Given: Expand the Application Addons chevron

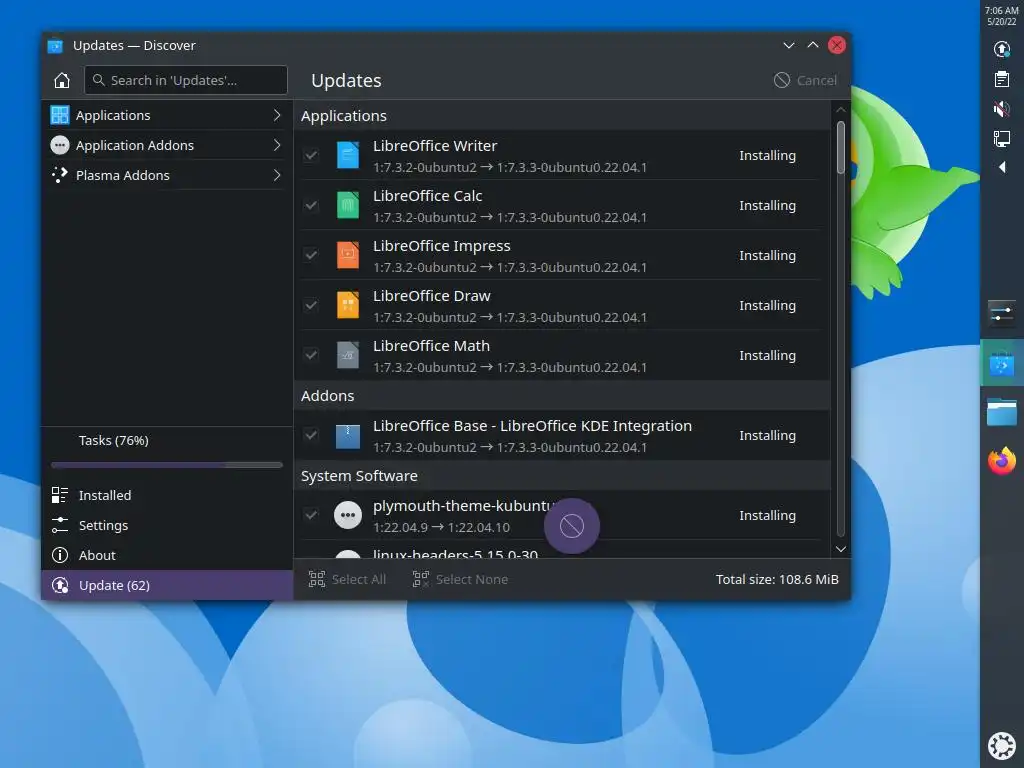Looking at the screenshot, I should click(277, 145).
